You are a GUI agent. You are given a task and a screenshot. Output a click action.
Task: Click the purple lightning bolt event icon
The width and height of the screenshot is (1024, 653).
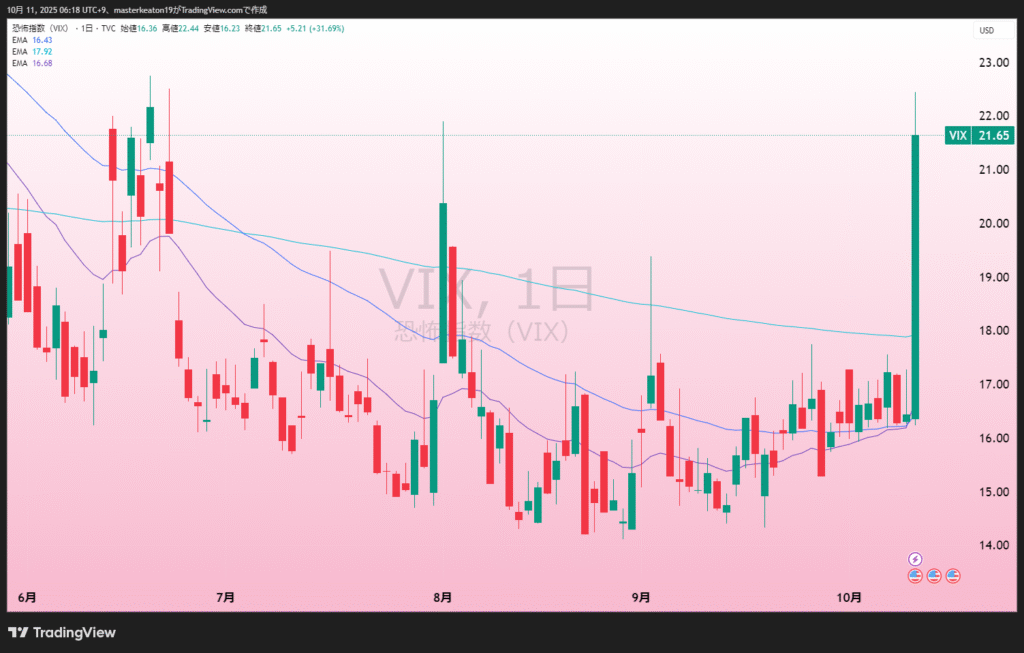(914, 559)
